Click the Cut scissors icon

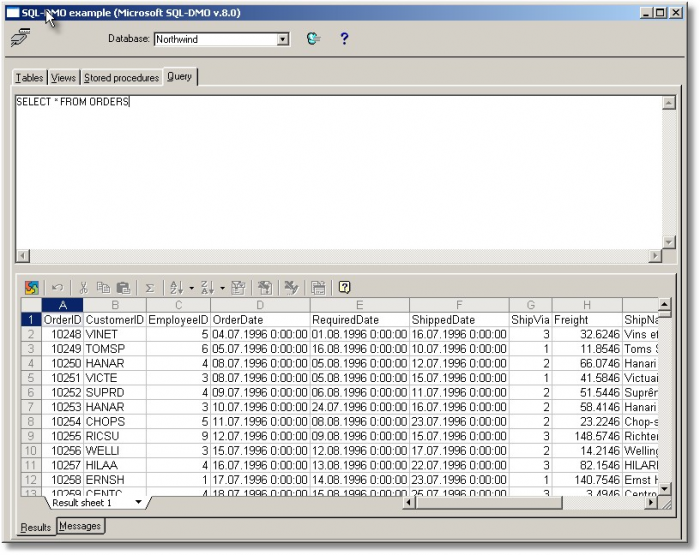click(x=83, y=288)
